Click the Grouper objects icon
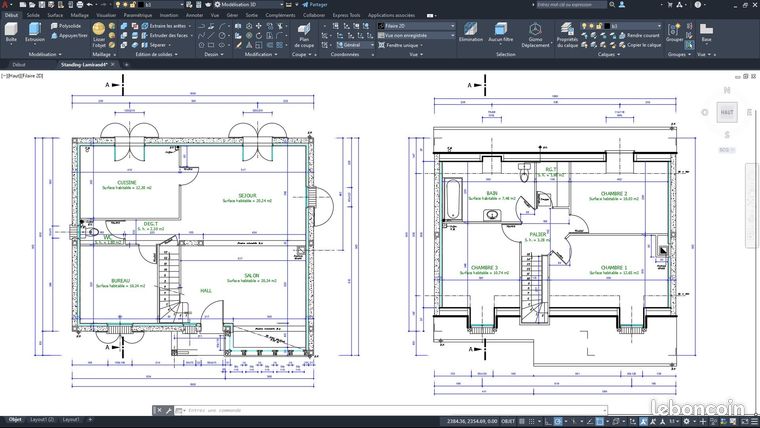This screenshot has width=760, height=428. coord(674,32)
